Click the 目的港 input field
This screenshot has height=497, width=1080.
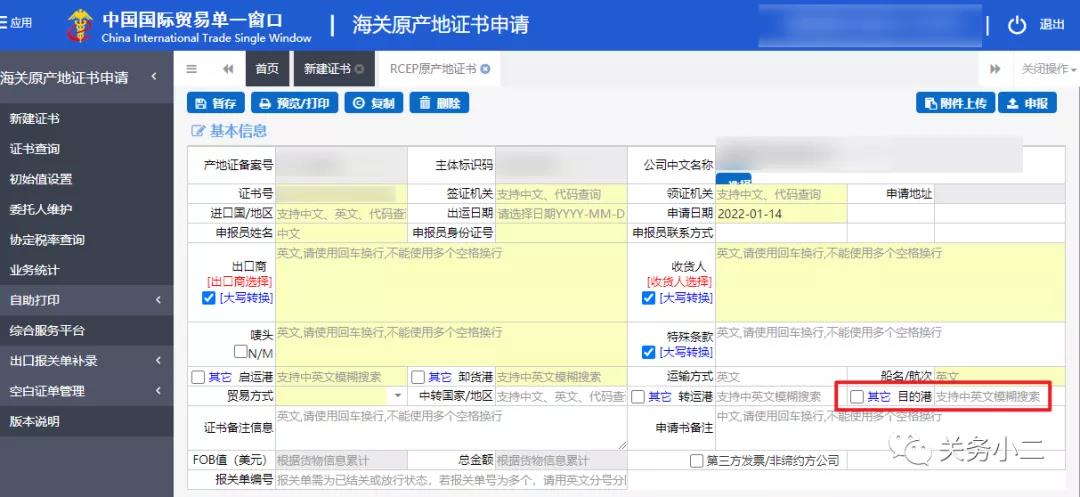[x=990, y=396]
